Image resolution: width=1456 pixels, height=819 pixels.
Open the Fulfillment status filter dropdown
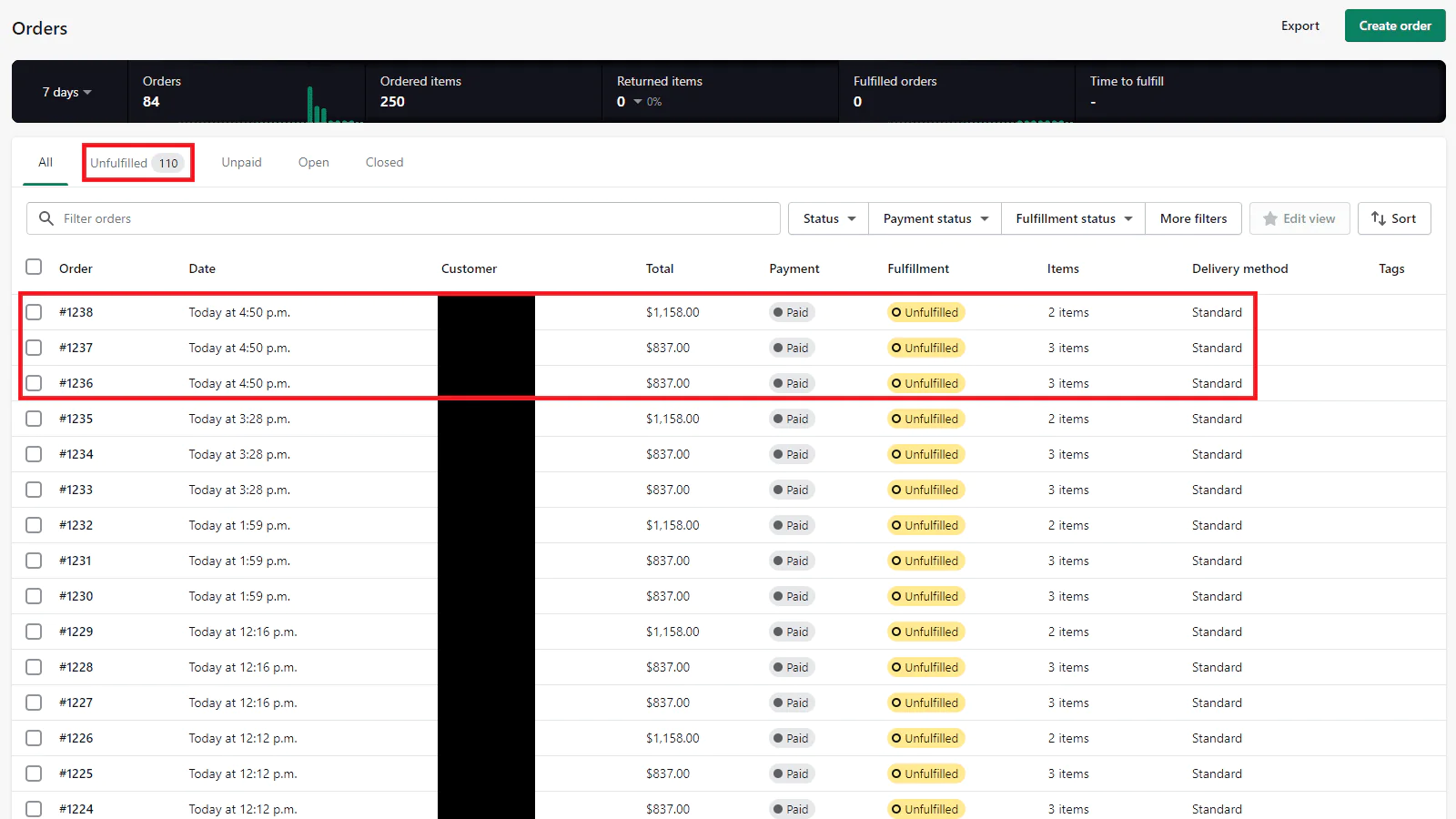(1073, 218)
